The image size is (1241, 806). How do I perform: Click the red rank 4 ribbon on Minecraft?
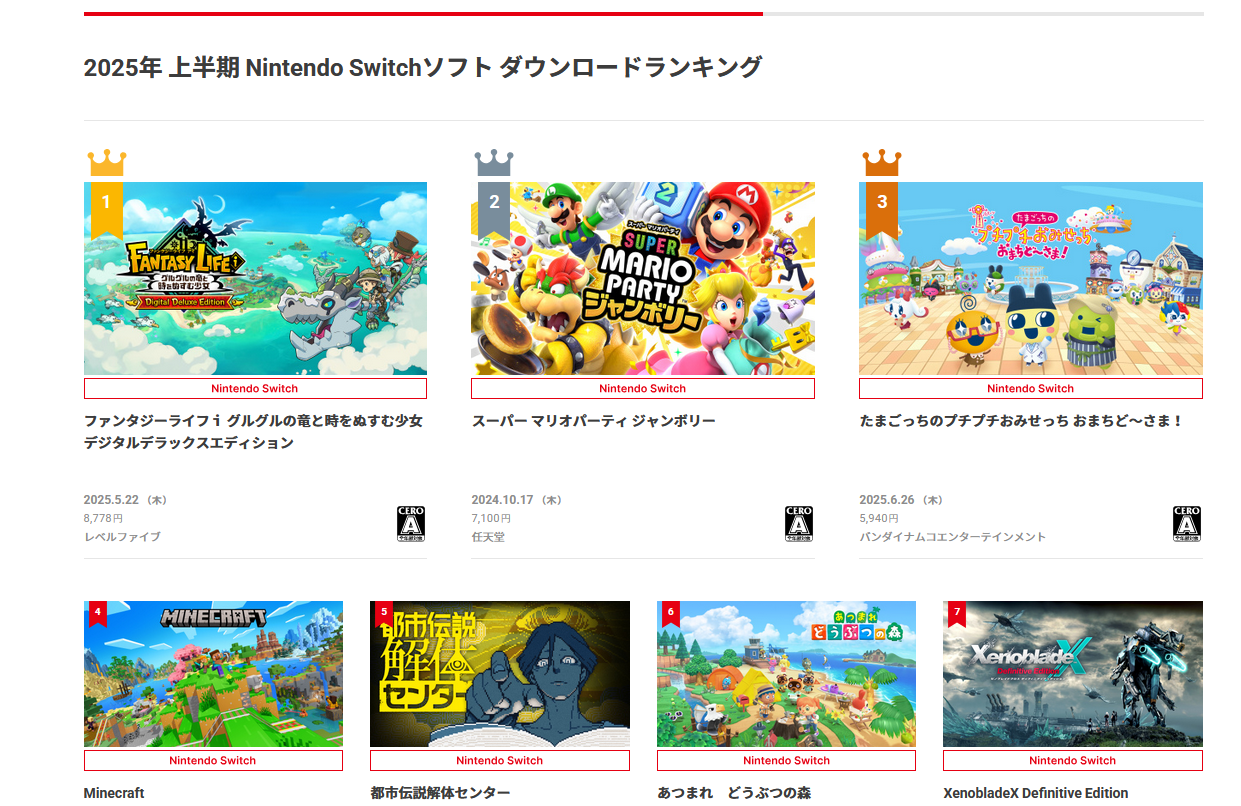[x=97, y=614]
